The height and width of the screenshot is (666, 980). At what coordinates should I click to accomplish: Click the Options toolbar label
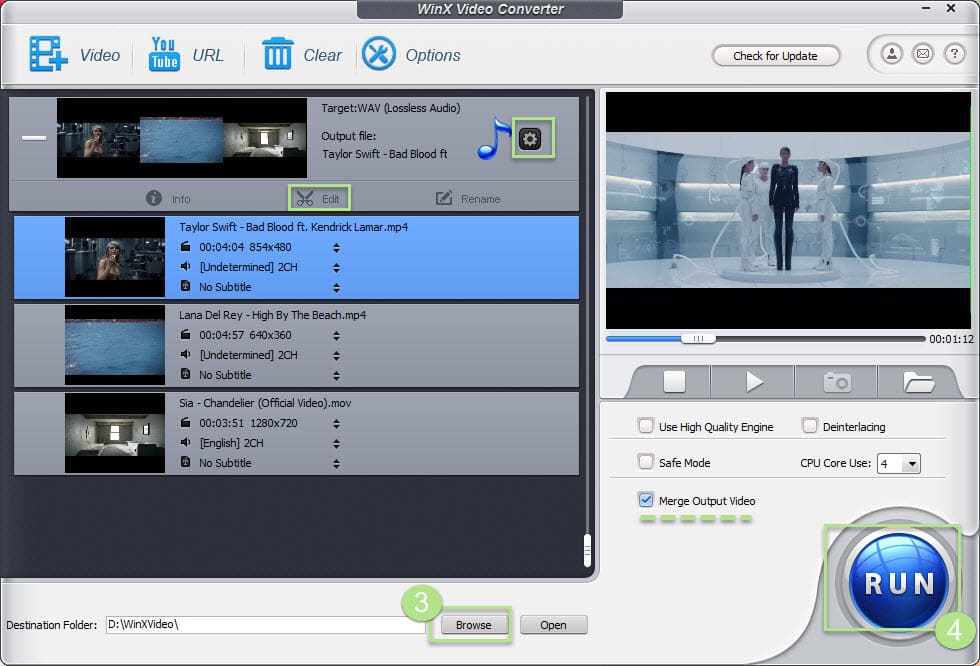point(433,55)
